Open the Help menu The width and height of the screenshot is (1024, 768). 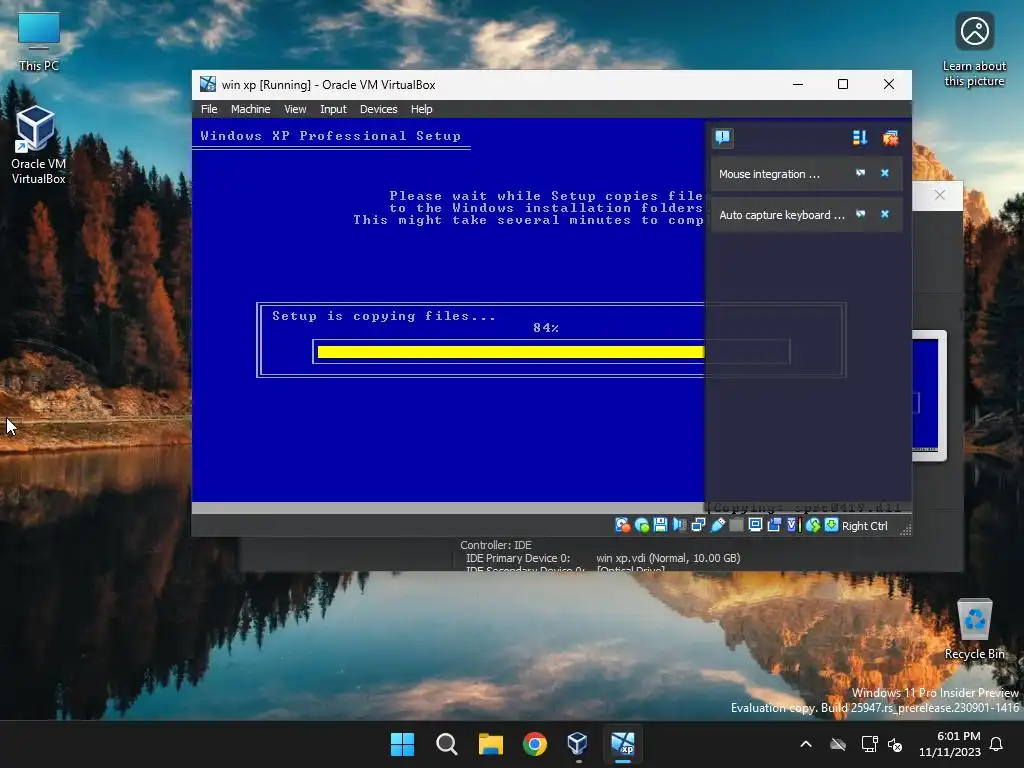pyautogui.click(x=421, y=109)
